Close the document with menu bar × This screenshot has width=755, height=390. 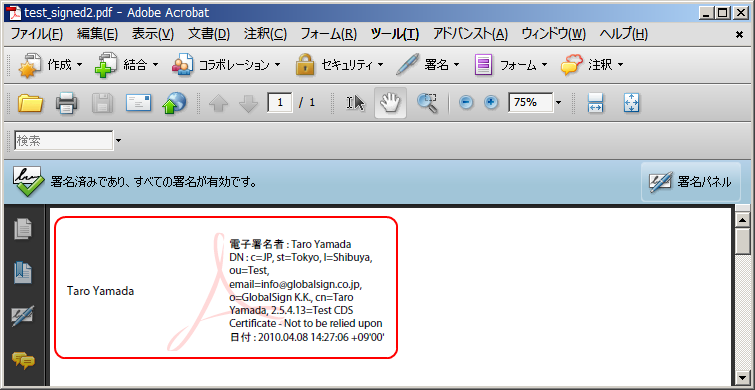point(740,34)
